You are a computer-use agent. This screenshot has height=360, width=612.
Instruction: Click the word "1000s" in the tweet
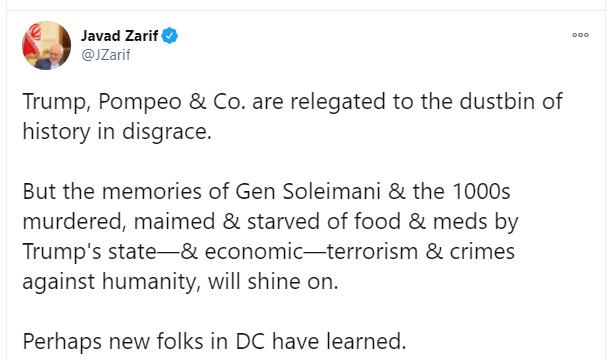[x=482, y=191]
